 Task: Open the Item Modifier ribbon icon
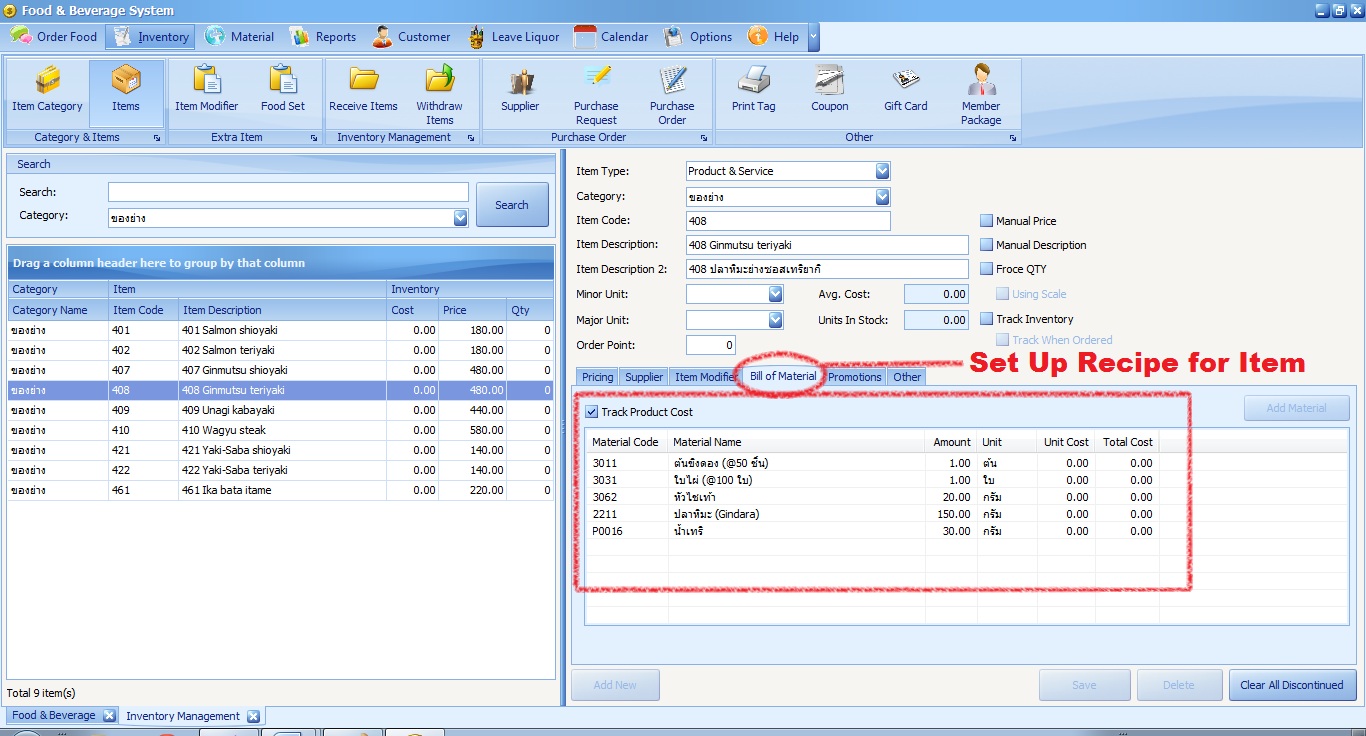tap(207, 92)
